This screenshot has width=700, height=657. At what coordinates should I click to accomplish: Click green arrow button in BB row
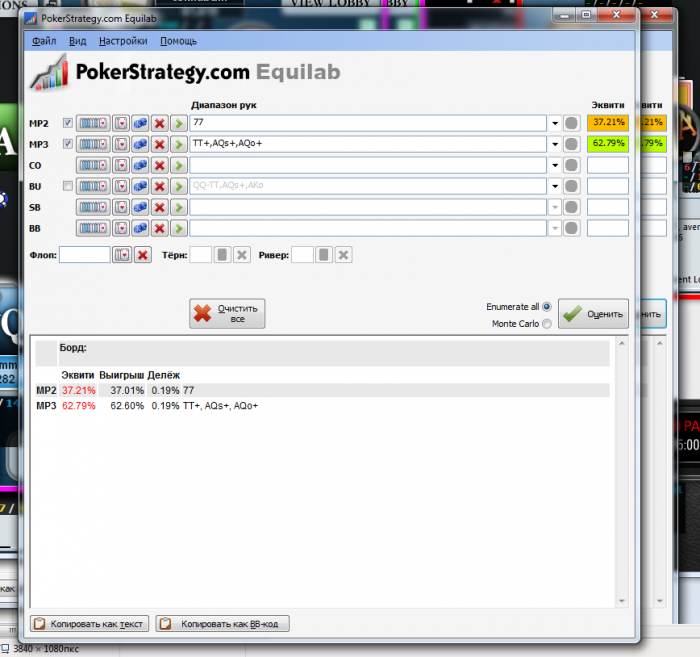click(179, 228)
